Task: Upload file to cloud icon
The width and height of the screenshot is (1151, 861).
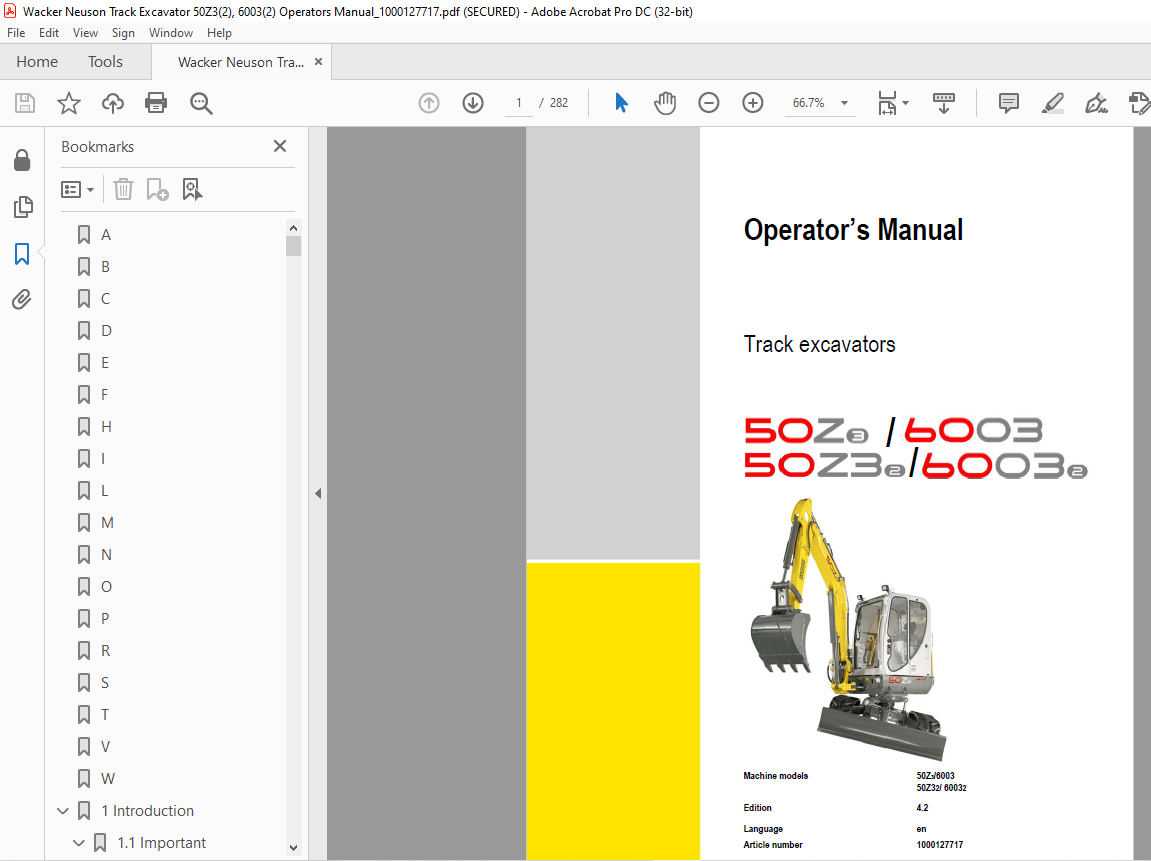Action: click(112, 103)
